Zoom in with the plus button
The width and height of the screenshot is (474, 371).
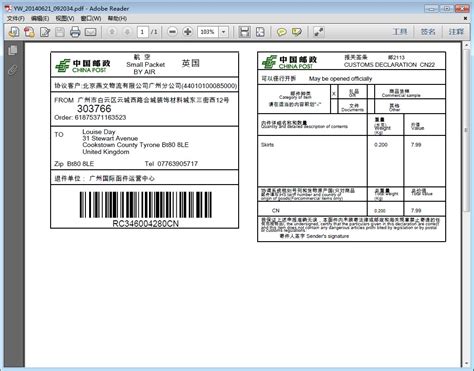[188, 32]
